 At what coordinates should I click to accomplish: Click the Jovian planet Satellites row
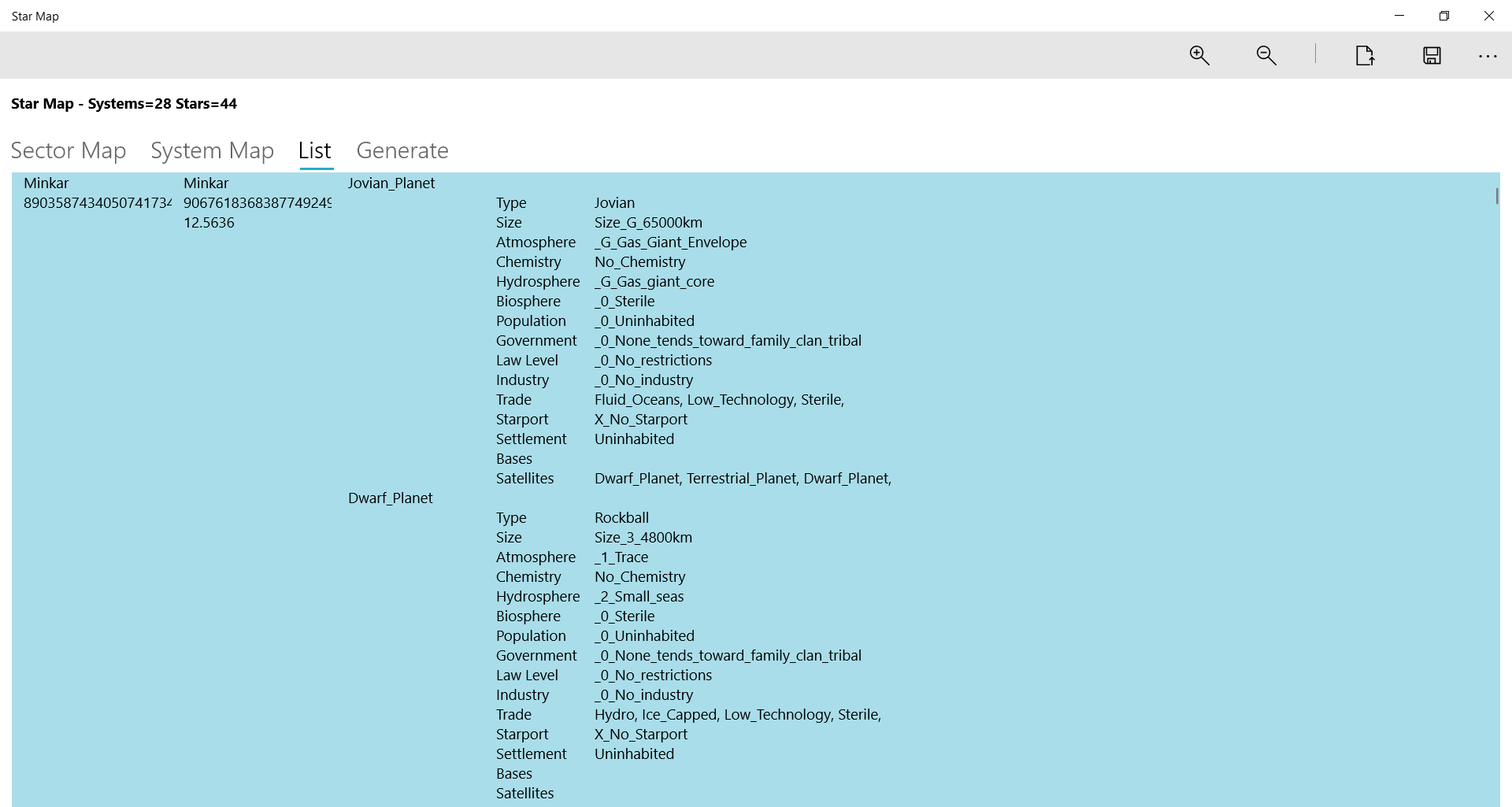coord(694,479)
